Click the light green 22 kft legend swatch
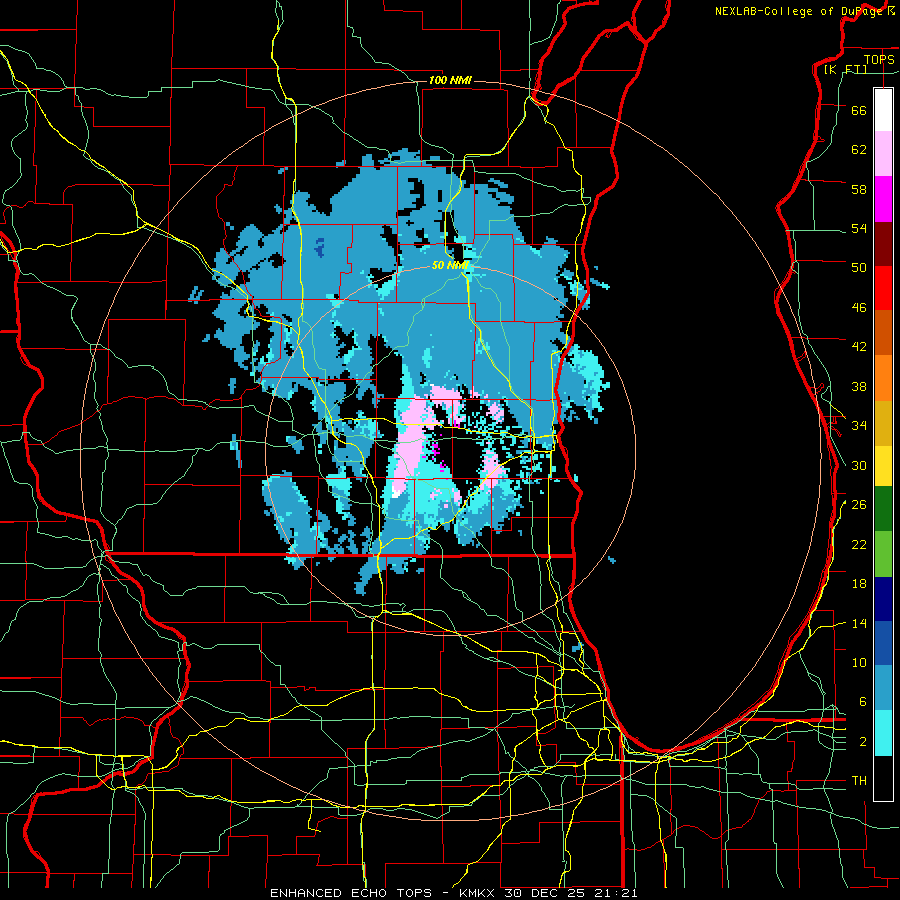The width and height of the screenshot is (900, 900). click(x=883, y=553)
